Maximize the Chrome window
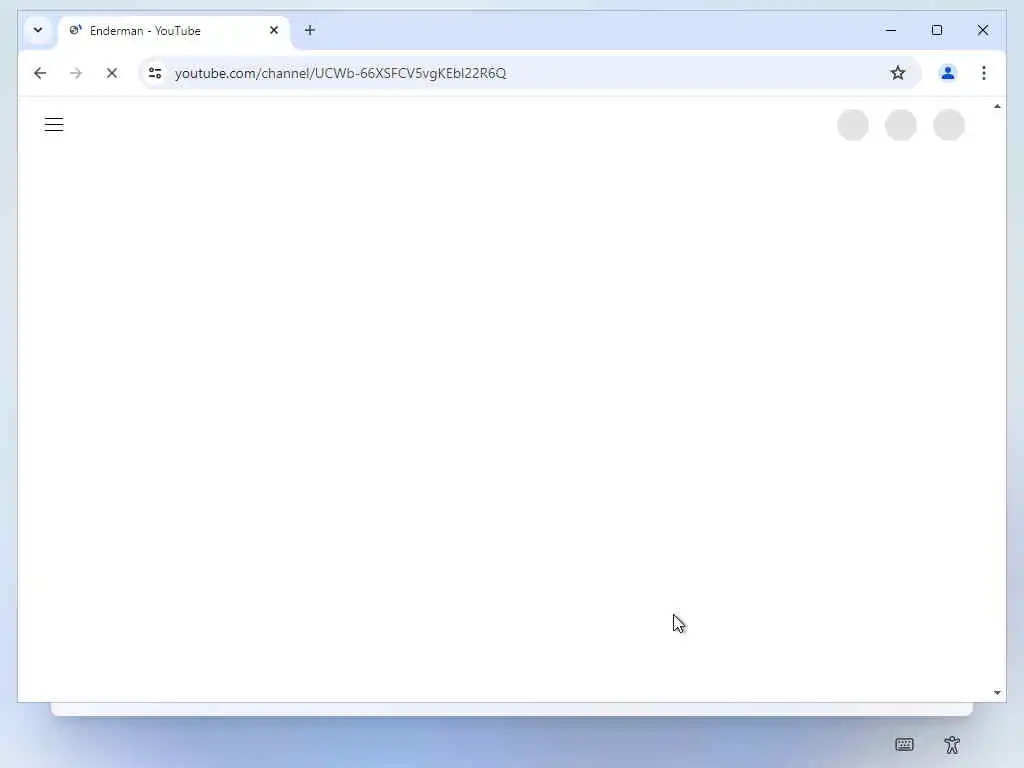 pyautogui.click(x=936, y=30)
